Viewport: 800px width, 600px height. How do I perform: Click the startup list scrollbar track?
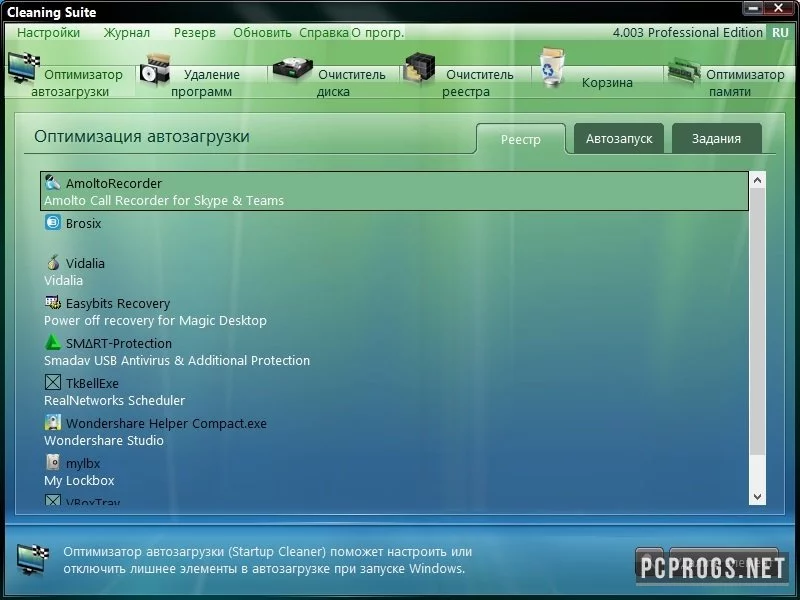pyautogui.click(x=757, y=338)
